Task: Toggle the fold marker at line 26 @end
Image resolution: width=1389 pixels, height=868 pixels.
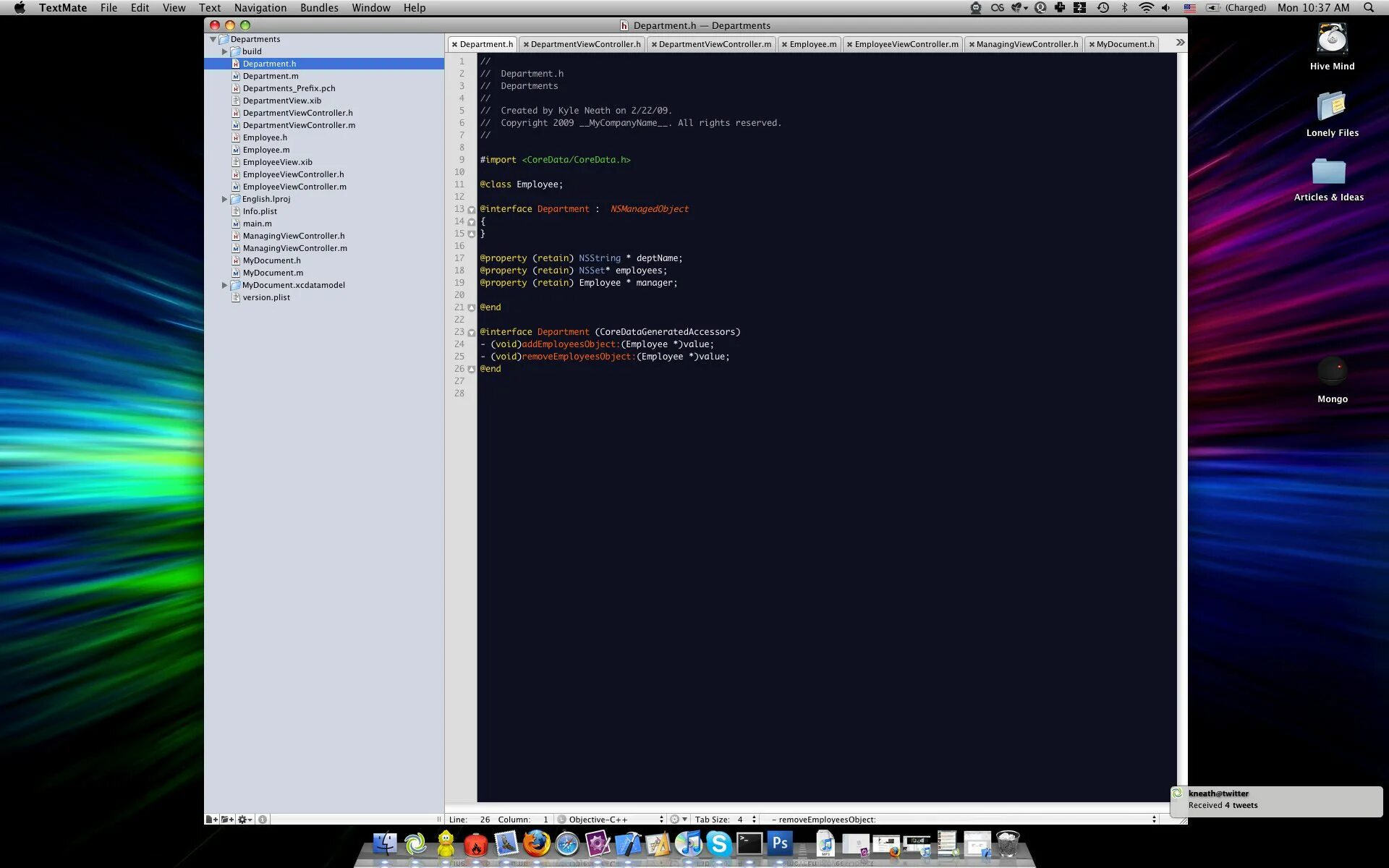Action: tap(472, 370)
